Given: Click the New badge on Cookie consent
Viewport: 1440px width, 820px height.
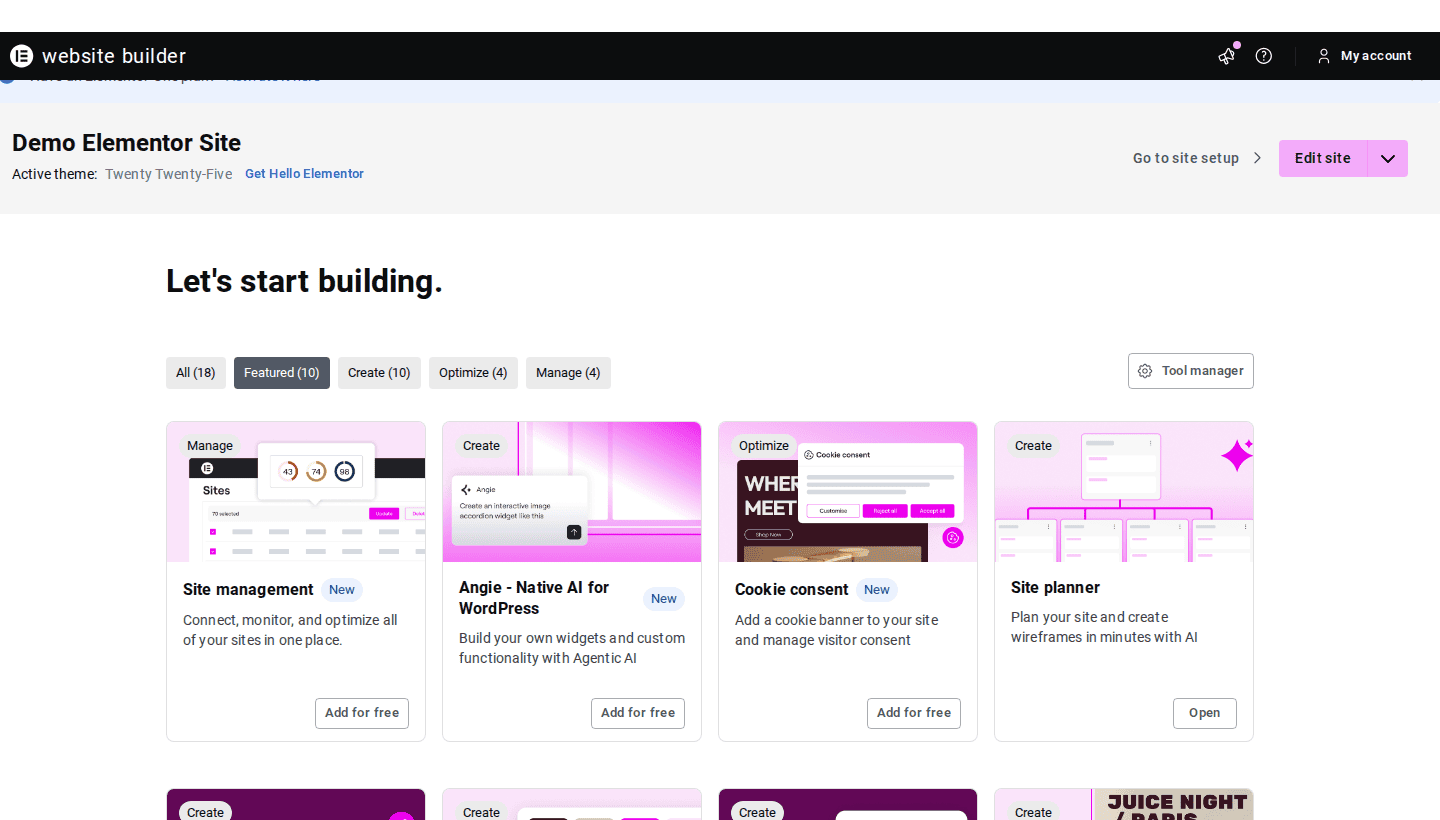Looking at the screenshot, I should 877,590.
